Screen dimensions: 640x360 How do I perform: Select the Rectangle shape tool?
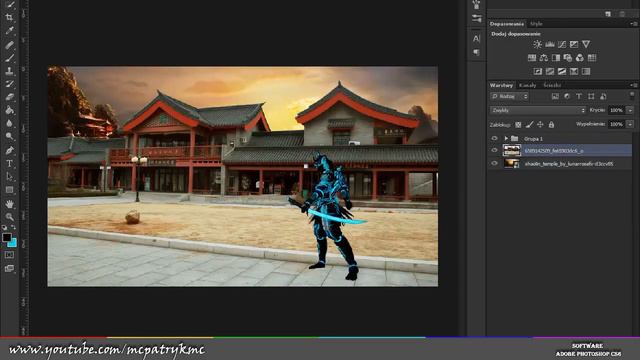pyautogui.click(x=9, y=190)
